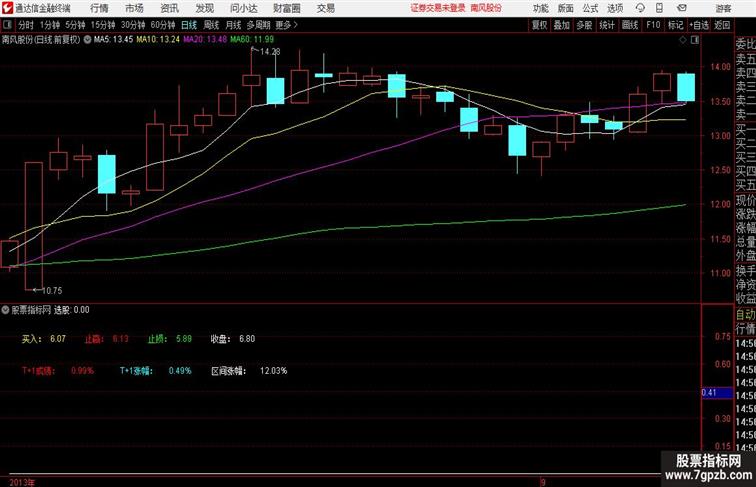Open the 版面 menu
The width and height of the screenshot is (756, 487).
point(566,8)
